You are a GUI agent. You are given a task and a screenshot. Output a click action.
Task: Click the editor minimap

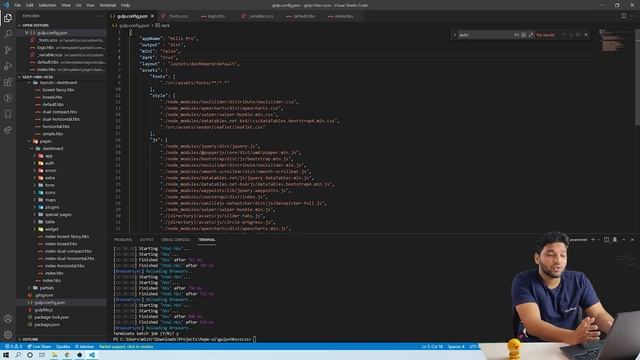[616, 41]
